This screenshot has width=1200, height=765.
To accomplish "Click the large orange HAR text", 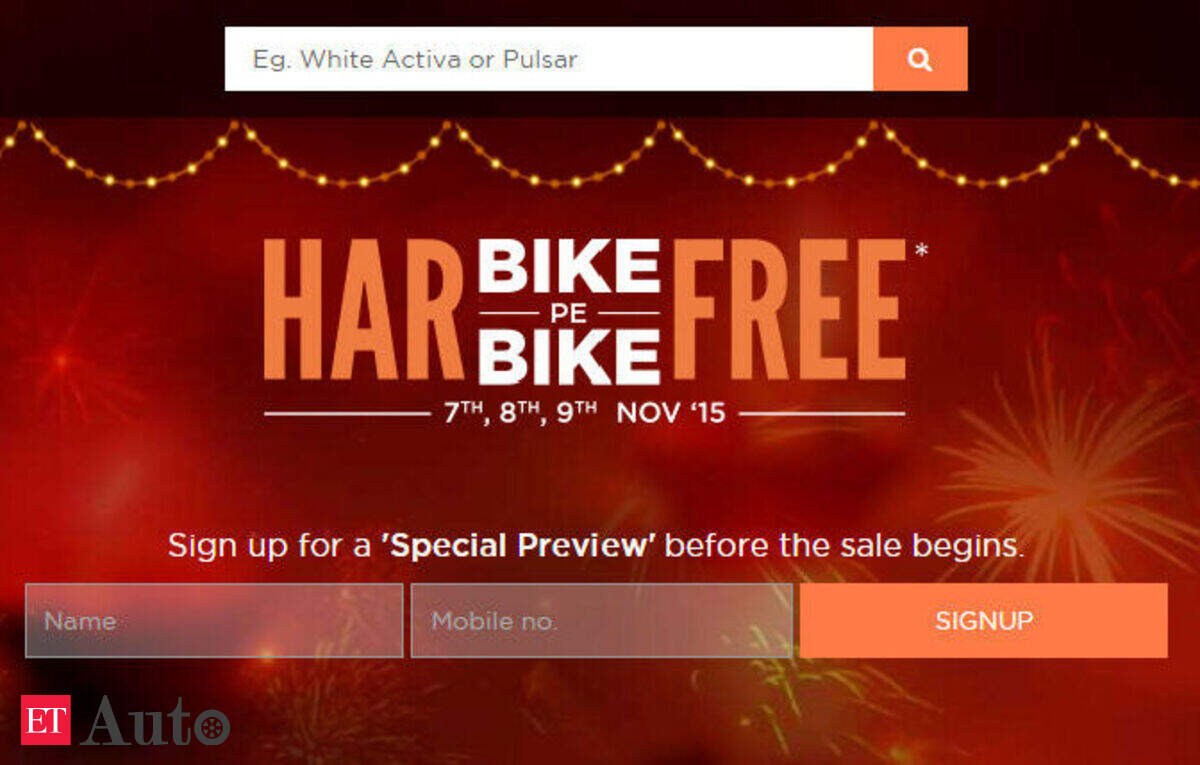I will 364,310.
